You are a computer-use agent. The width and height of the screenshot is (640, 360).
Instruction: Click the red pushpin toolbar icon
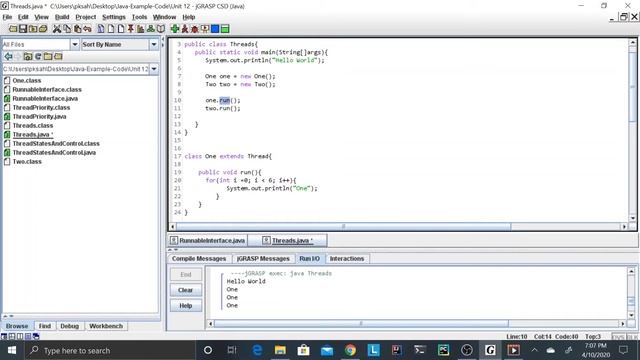[x=131, y=29]
